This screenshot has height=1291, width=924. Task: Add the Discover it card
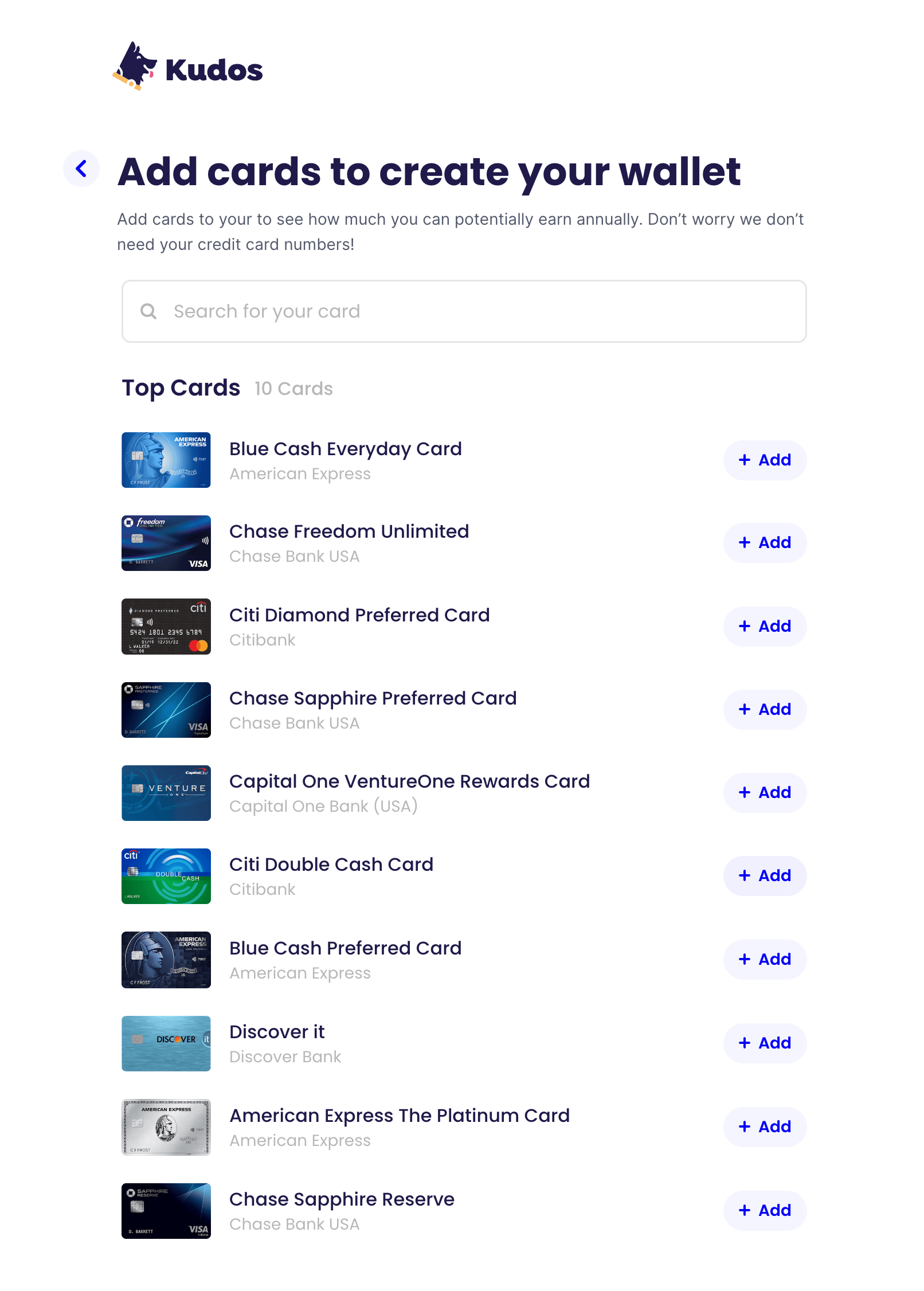[764, 1043]
